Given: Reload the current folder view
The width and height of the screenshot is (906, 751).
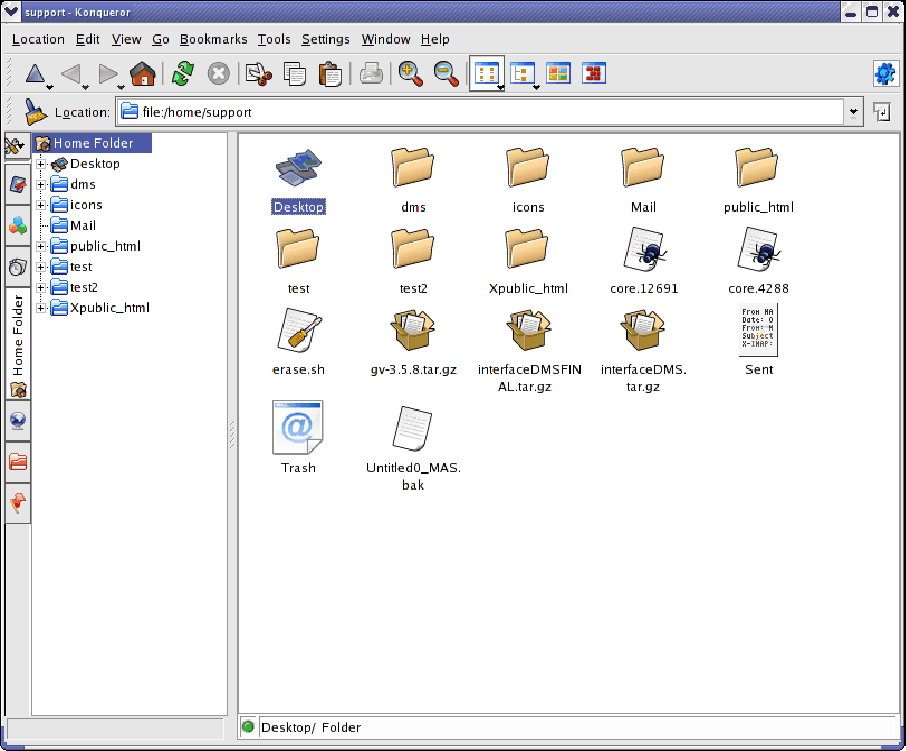Looking at the screenshot, I should [x=183, y=73].
